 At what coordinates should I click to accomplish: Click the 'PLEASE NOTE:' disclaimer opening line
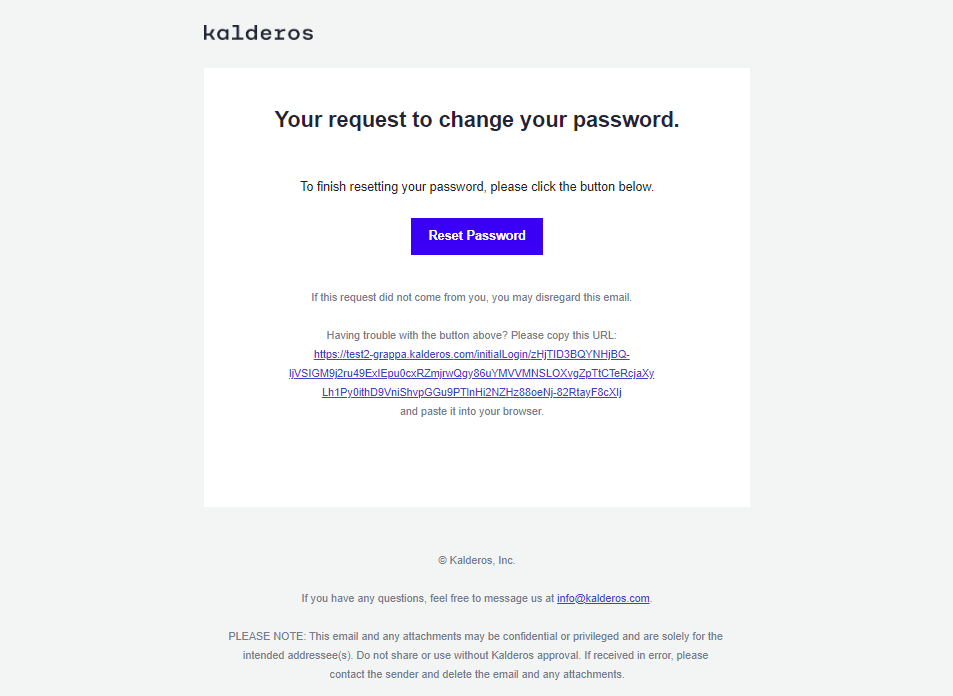click(x=476, y=636)
